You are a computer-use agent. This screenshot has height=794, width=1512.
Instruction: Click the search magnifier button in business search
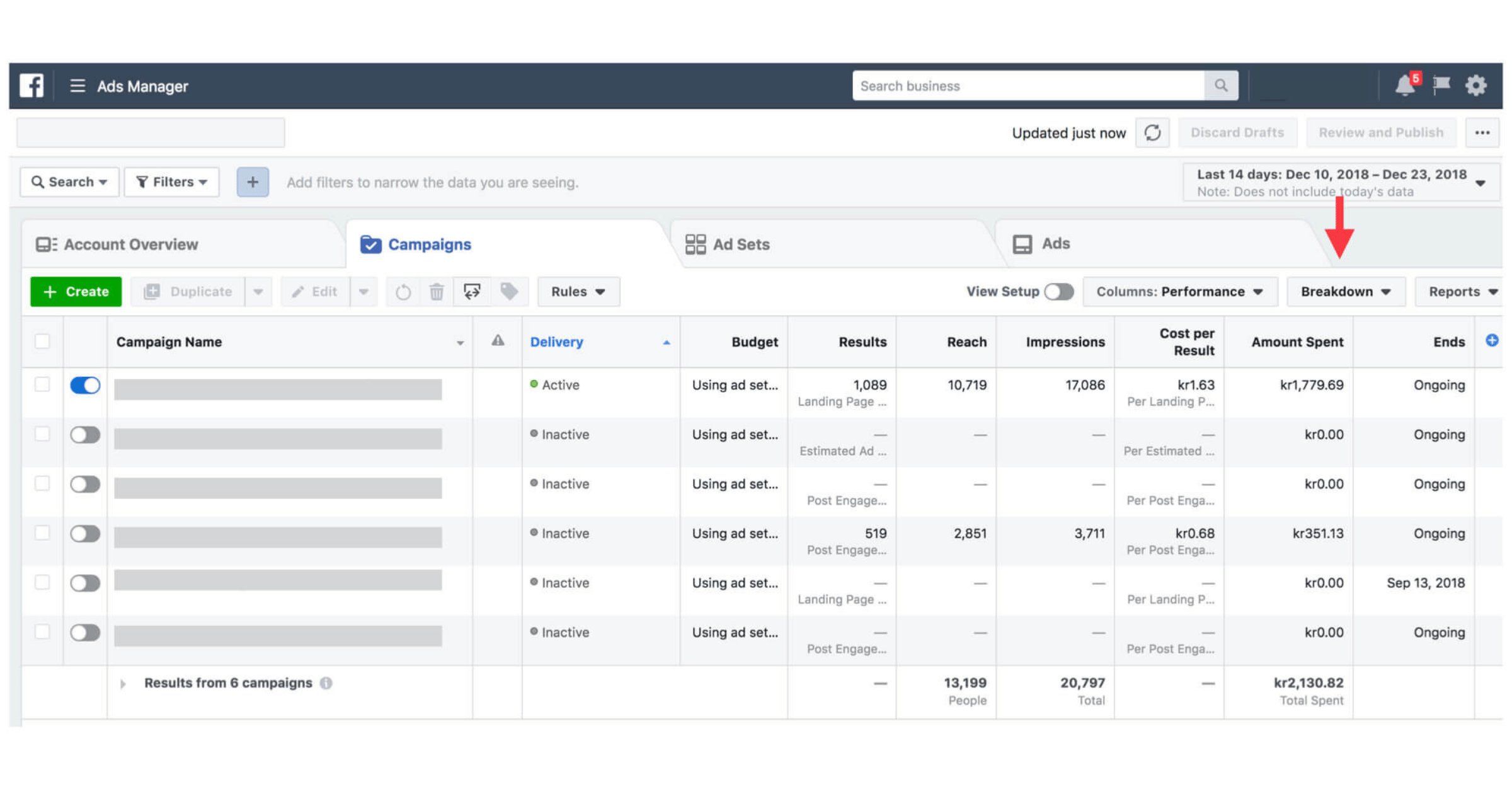click(1221, 85)
